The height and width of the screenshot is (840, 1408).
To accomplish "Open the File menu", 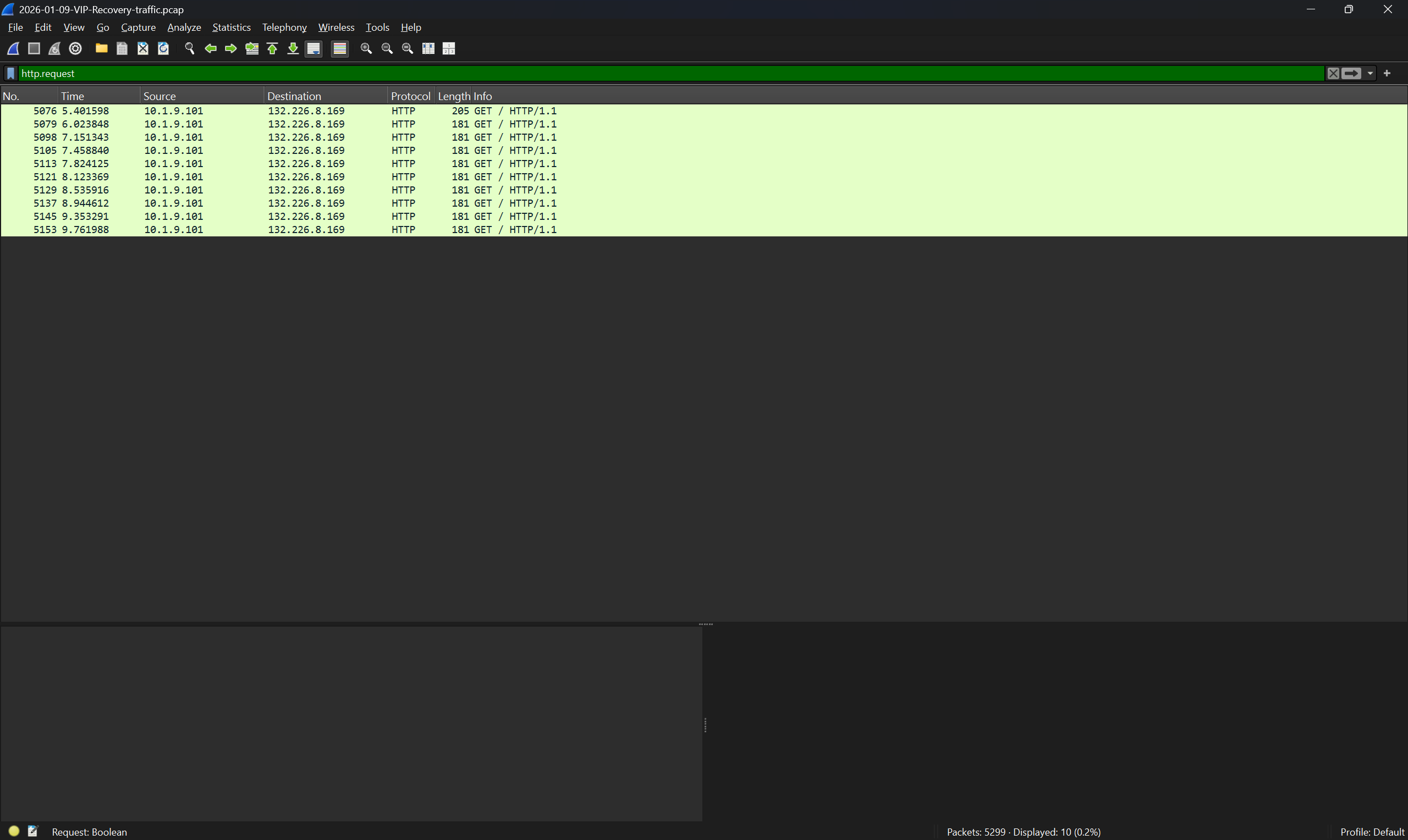I will [x=15, y=27].
